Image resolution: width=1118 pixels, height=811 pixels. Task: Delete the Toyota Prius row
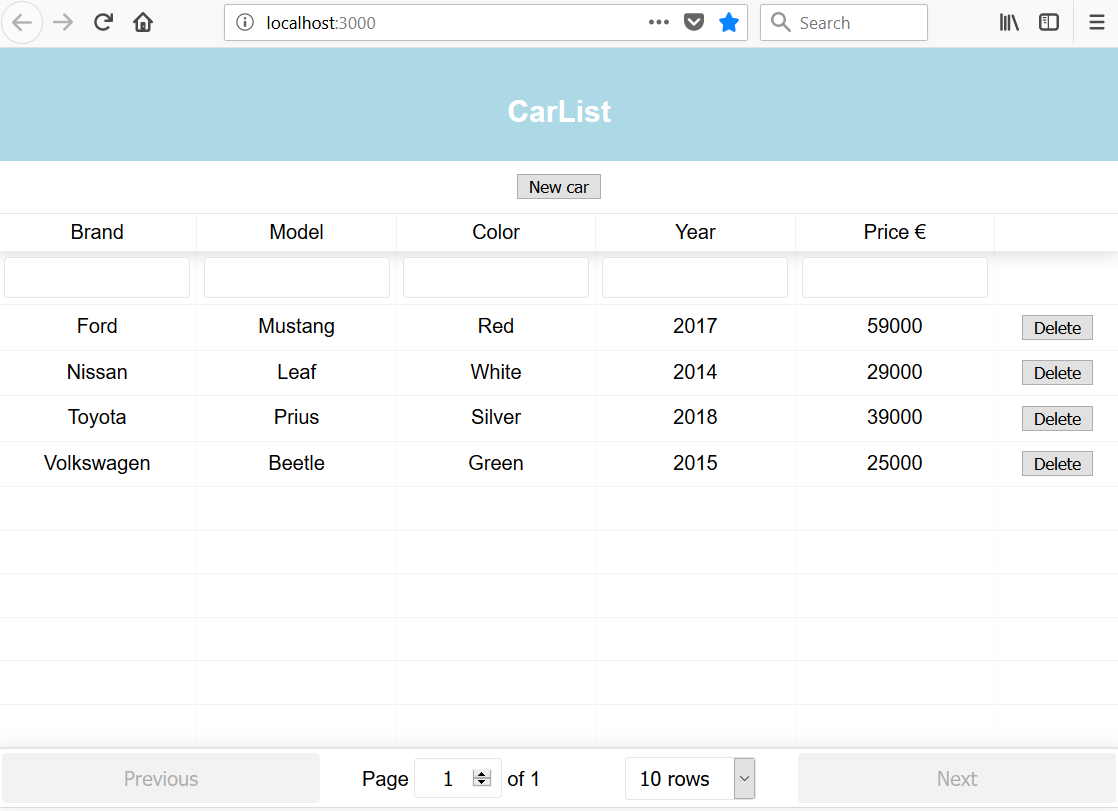[1057, 419]
